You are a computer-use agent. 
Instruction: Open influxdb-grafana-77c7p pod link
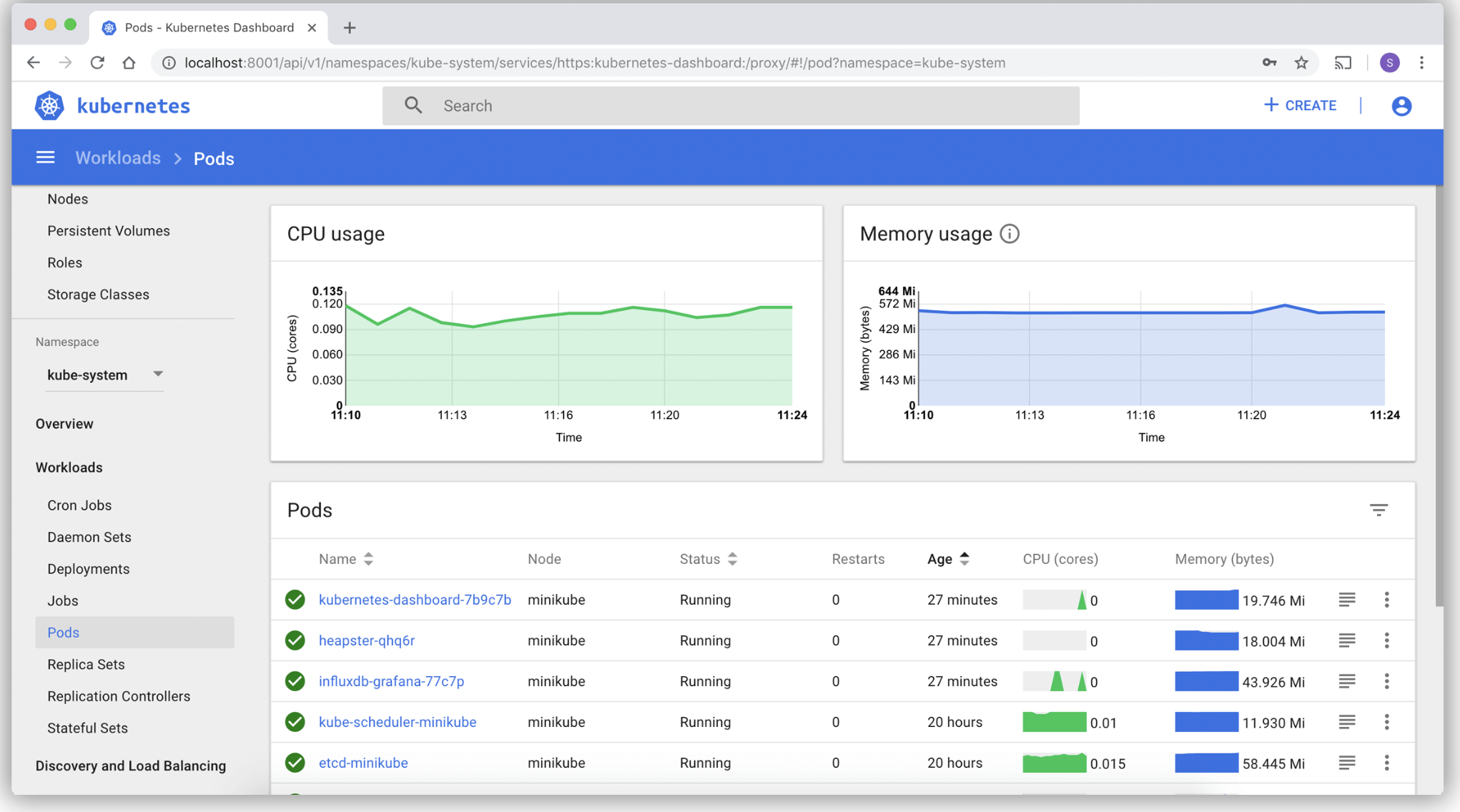point(391,681)
